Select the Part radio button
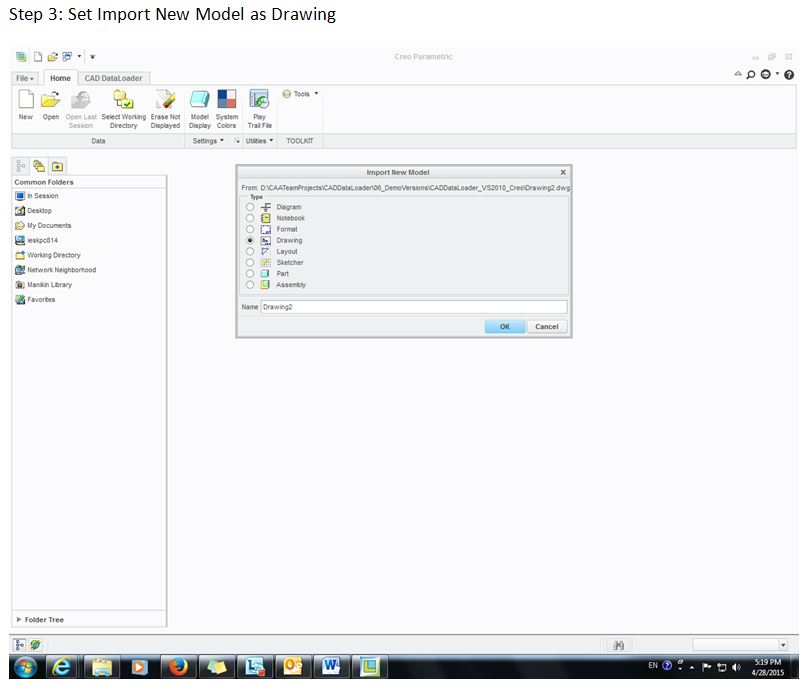 (250, 274)
